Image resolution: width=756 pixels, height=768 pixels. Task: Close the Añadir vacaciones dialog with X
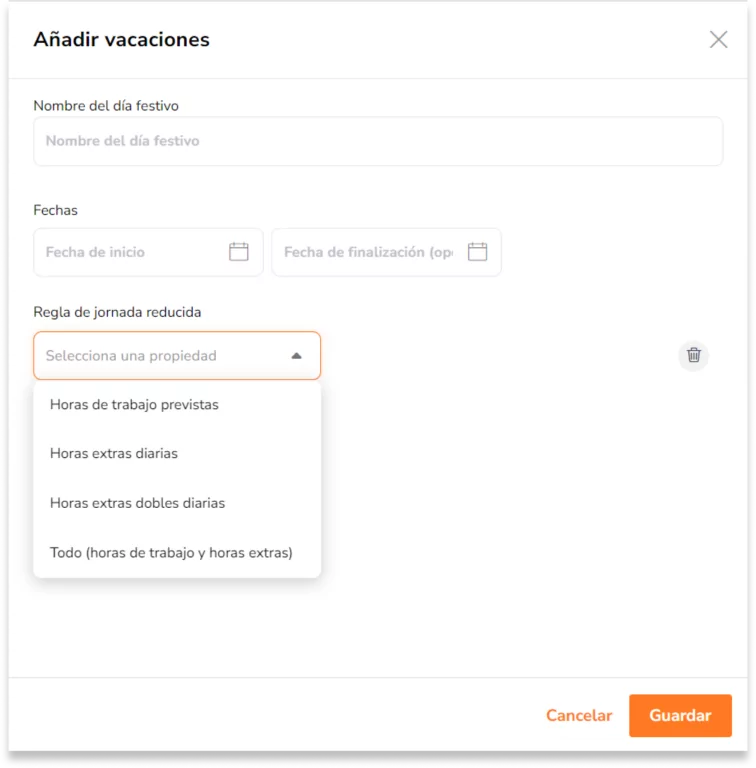tap(718, 40)
